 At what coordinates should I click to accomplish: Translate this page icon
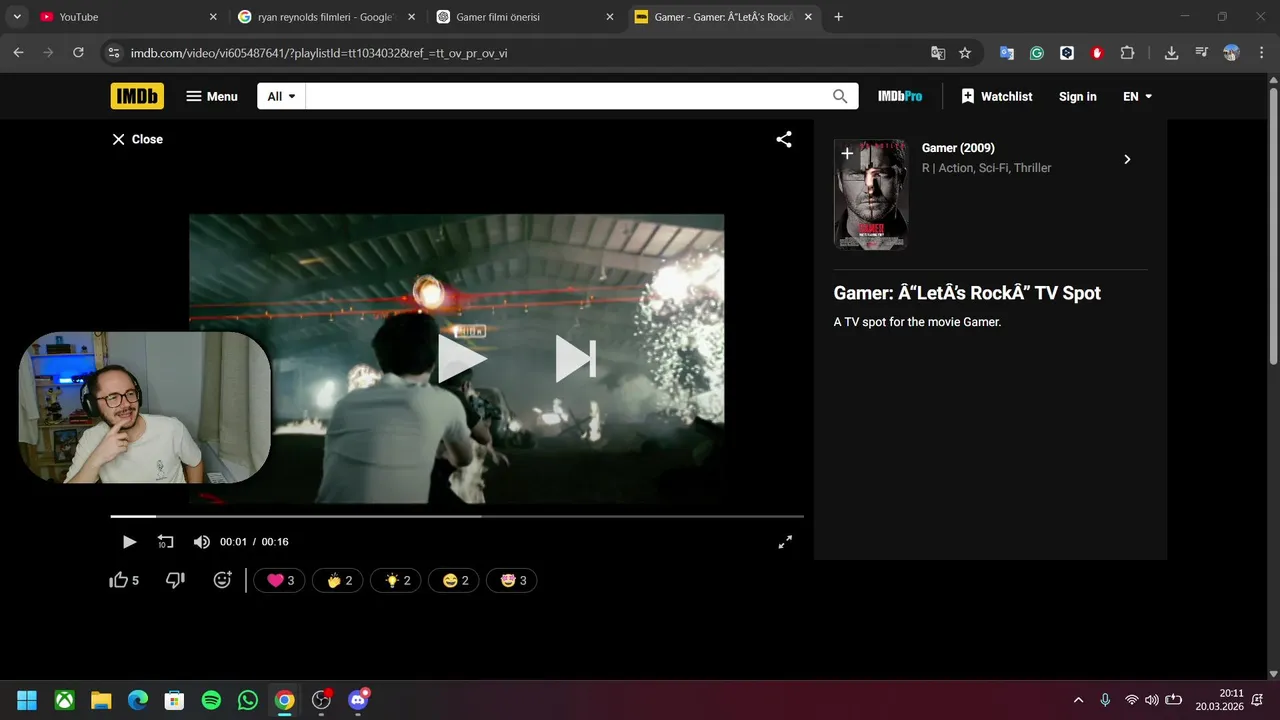[938, 53]
